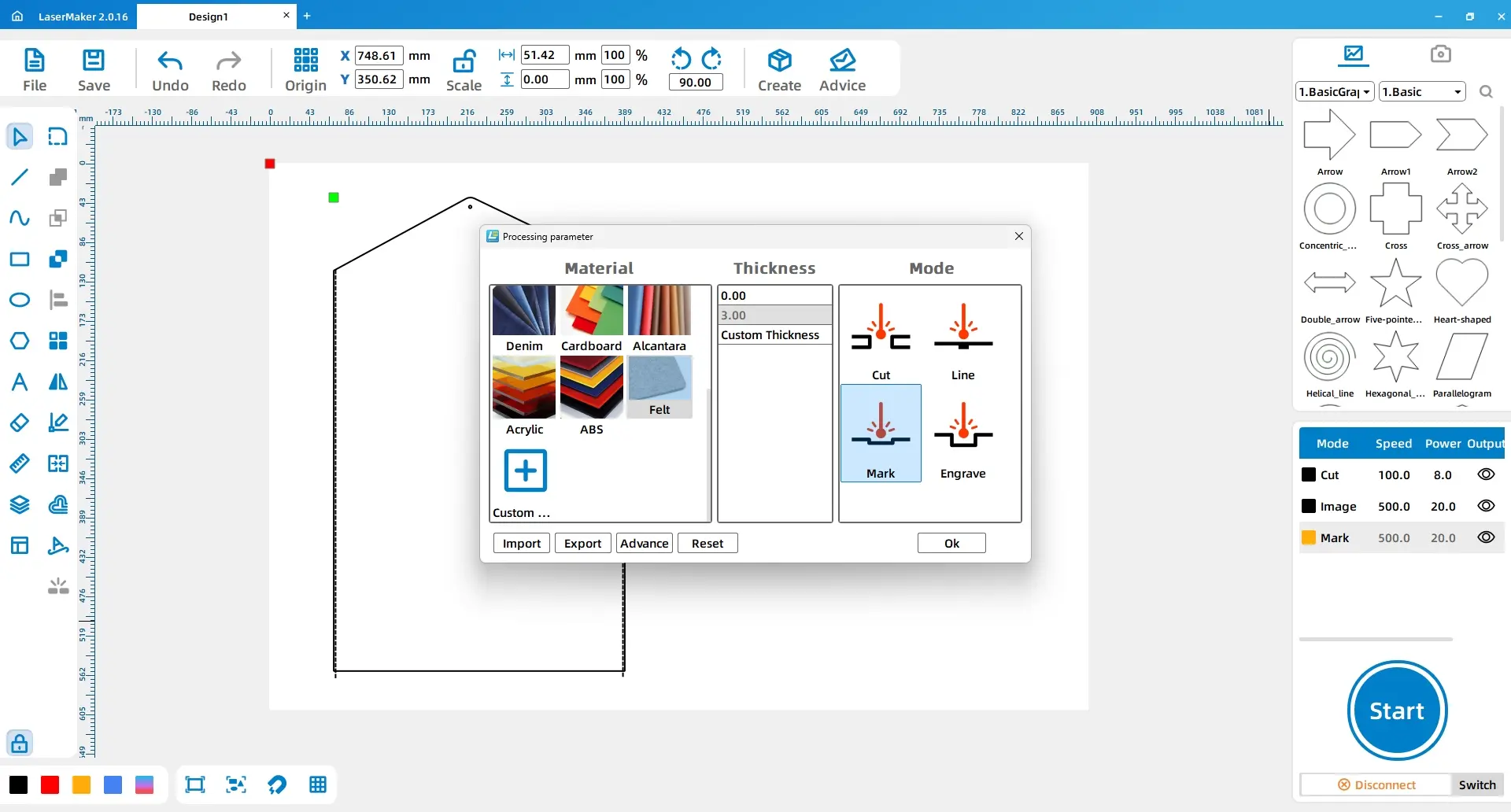Click the Redo arrow

coord(229,61)
